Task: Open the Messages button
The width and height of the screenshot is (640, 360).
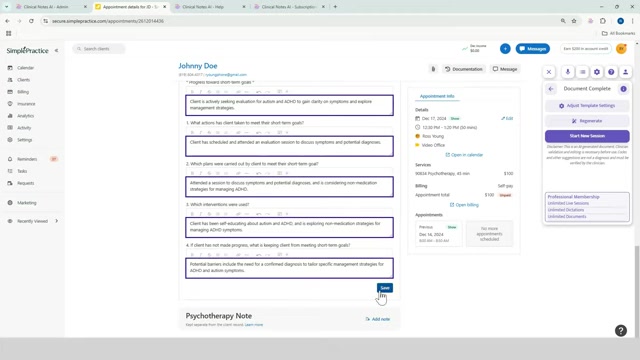Action: click(x=533, y=49)
